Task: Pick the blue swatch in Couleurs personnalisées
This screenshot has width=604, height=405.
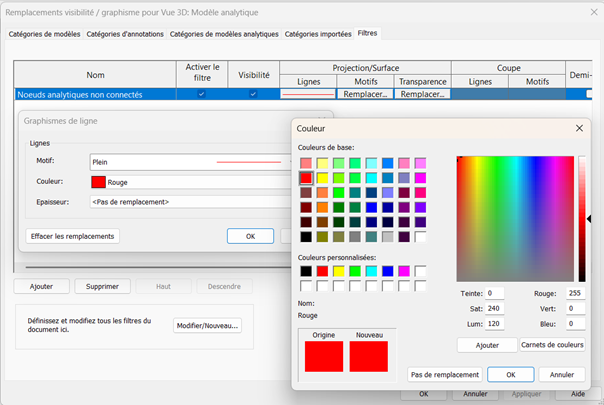Action: pos(388,271)
